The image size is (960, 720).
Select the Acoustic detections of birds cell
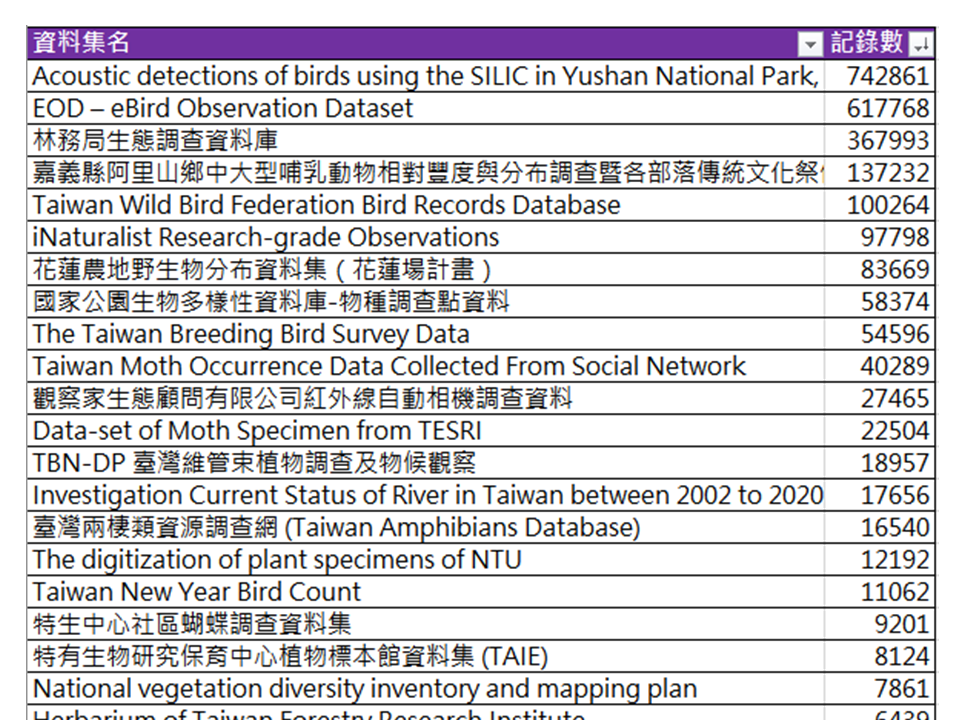pyautogui.click(x=425, y=76)
